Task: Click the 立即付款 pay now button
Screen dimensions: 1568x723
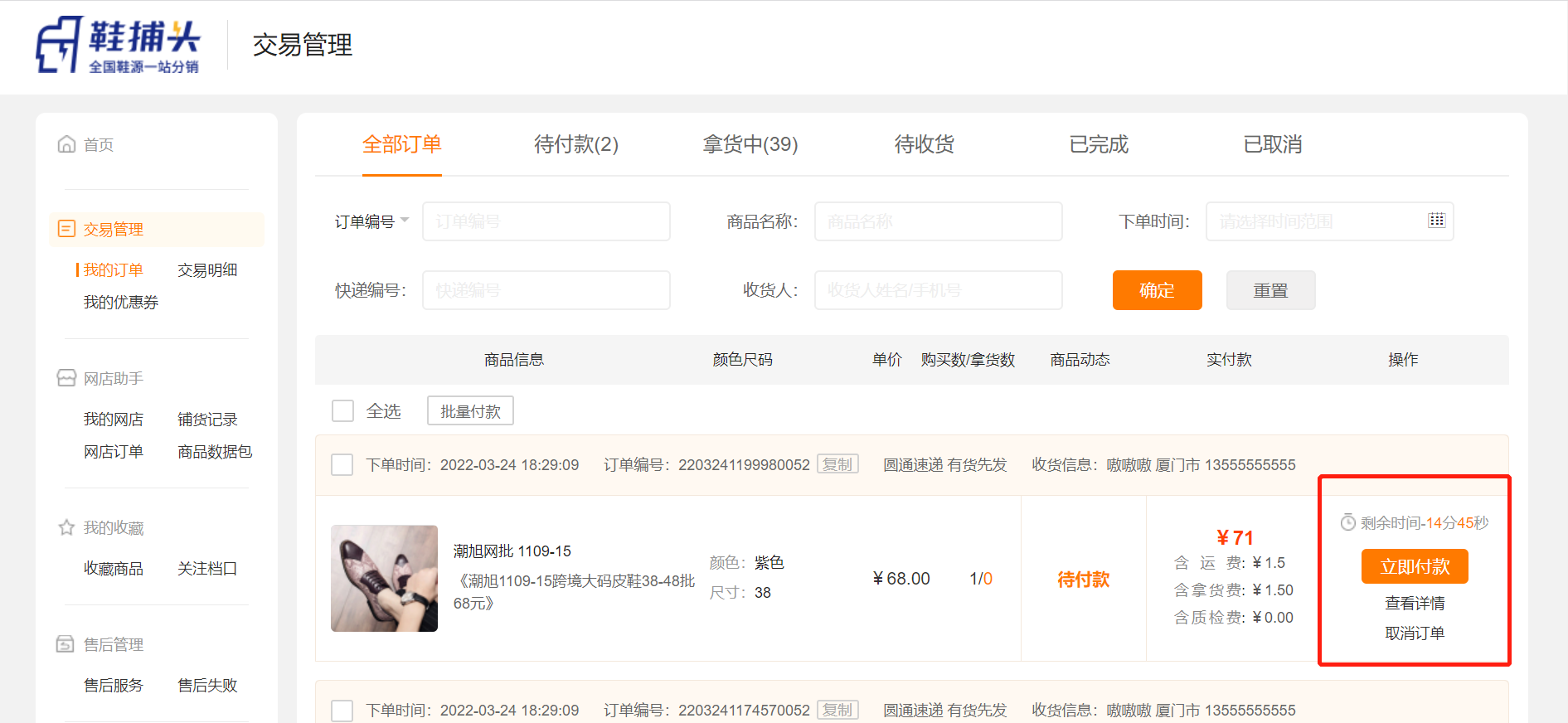Action: [1415, 566]
